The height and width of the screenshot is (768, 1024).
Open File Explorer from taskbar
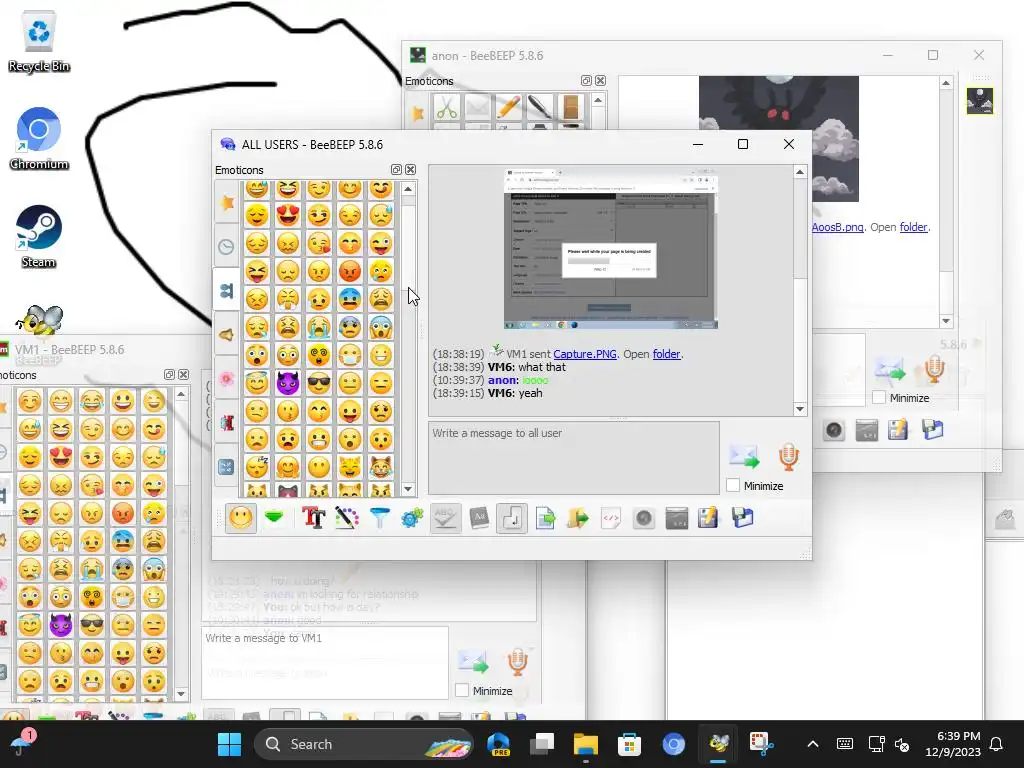click(x=585, y=744)
